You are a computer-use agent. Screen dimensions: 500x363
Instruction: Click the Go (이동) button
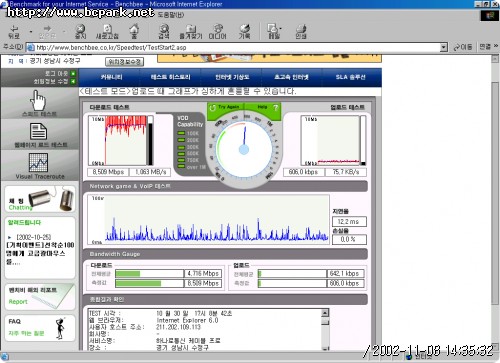[x=463, y=47]
